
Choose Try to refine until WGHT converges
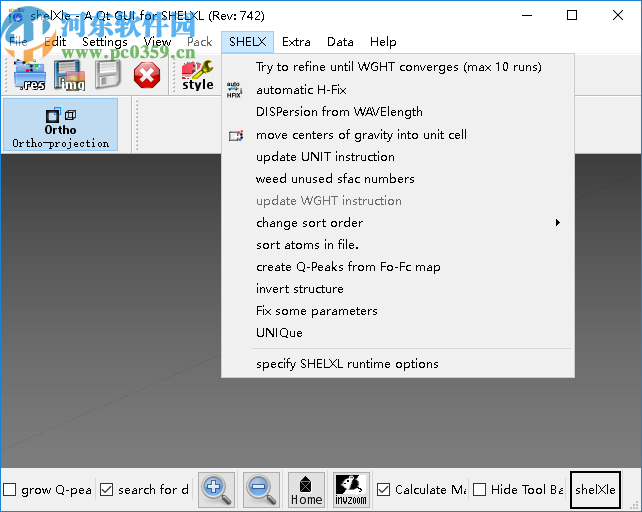tap(398, 67)
